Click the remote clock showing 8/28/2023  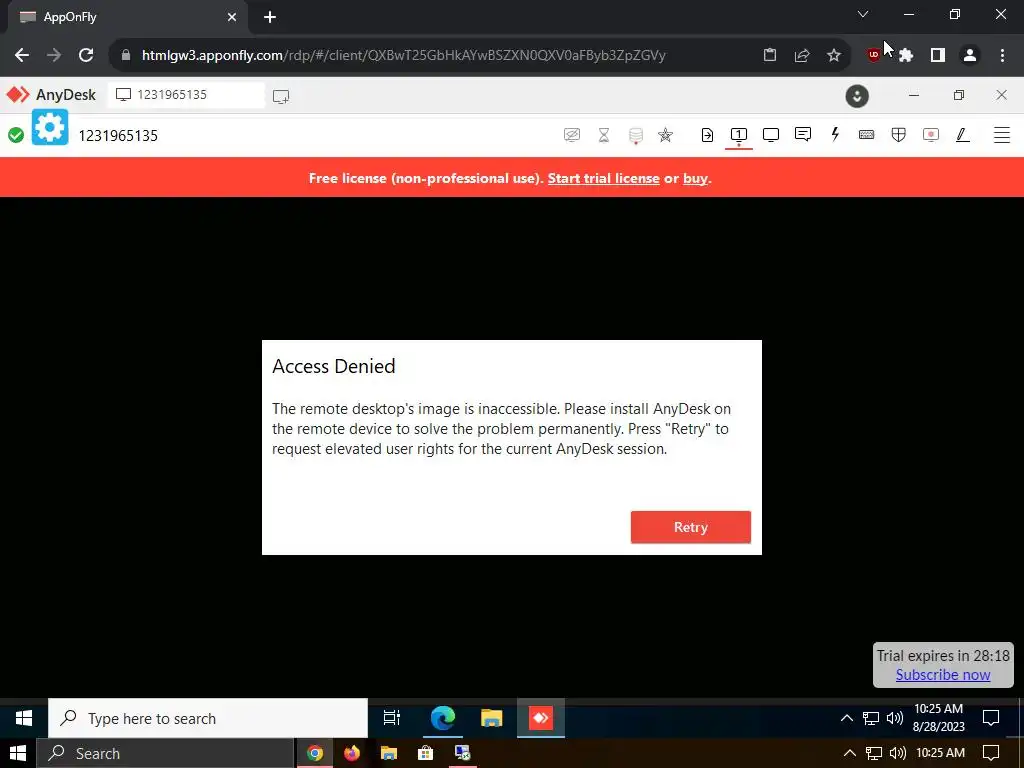(938, 718)
